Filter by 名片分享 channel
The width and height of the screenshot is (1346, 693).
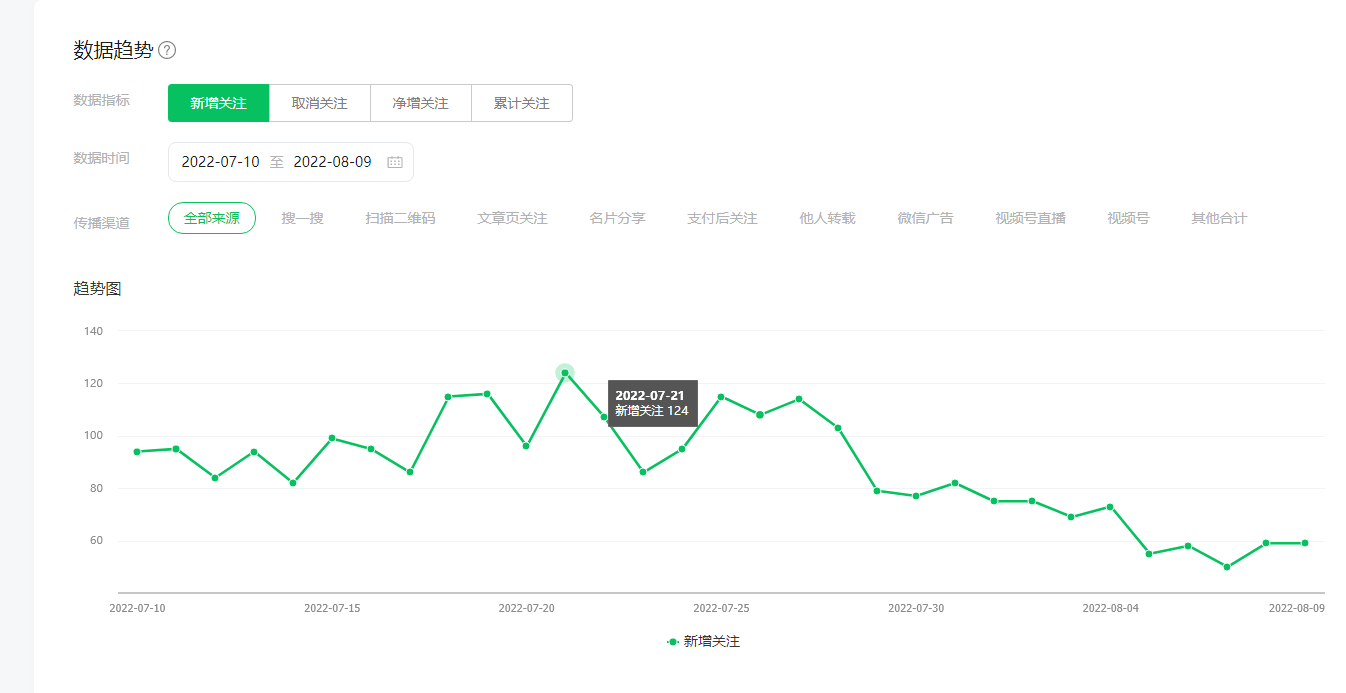618,218
